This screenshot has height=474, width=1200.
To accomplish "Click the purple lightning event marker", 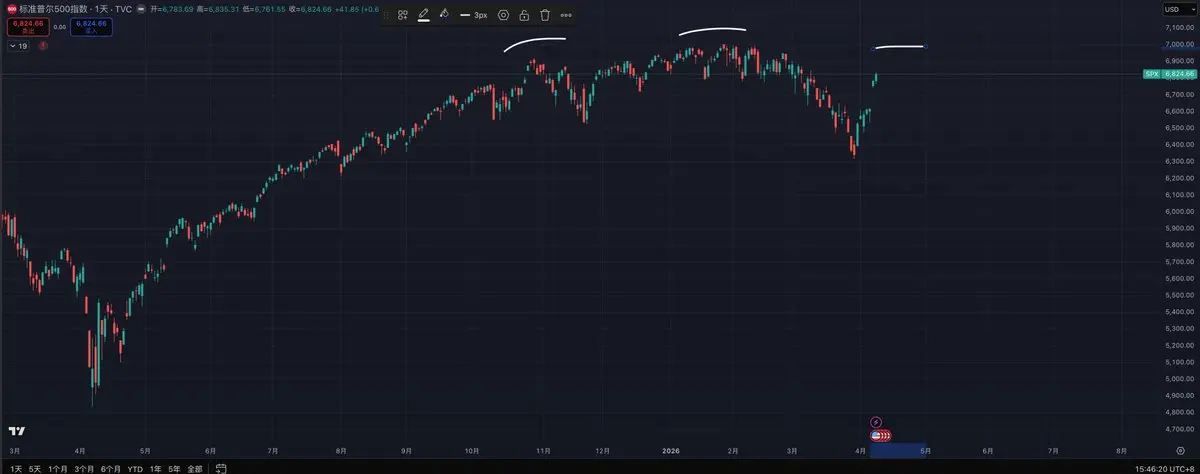I will [877, 422].
